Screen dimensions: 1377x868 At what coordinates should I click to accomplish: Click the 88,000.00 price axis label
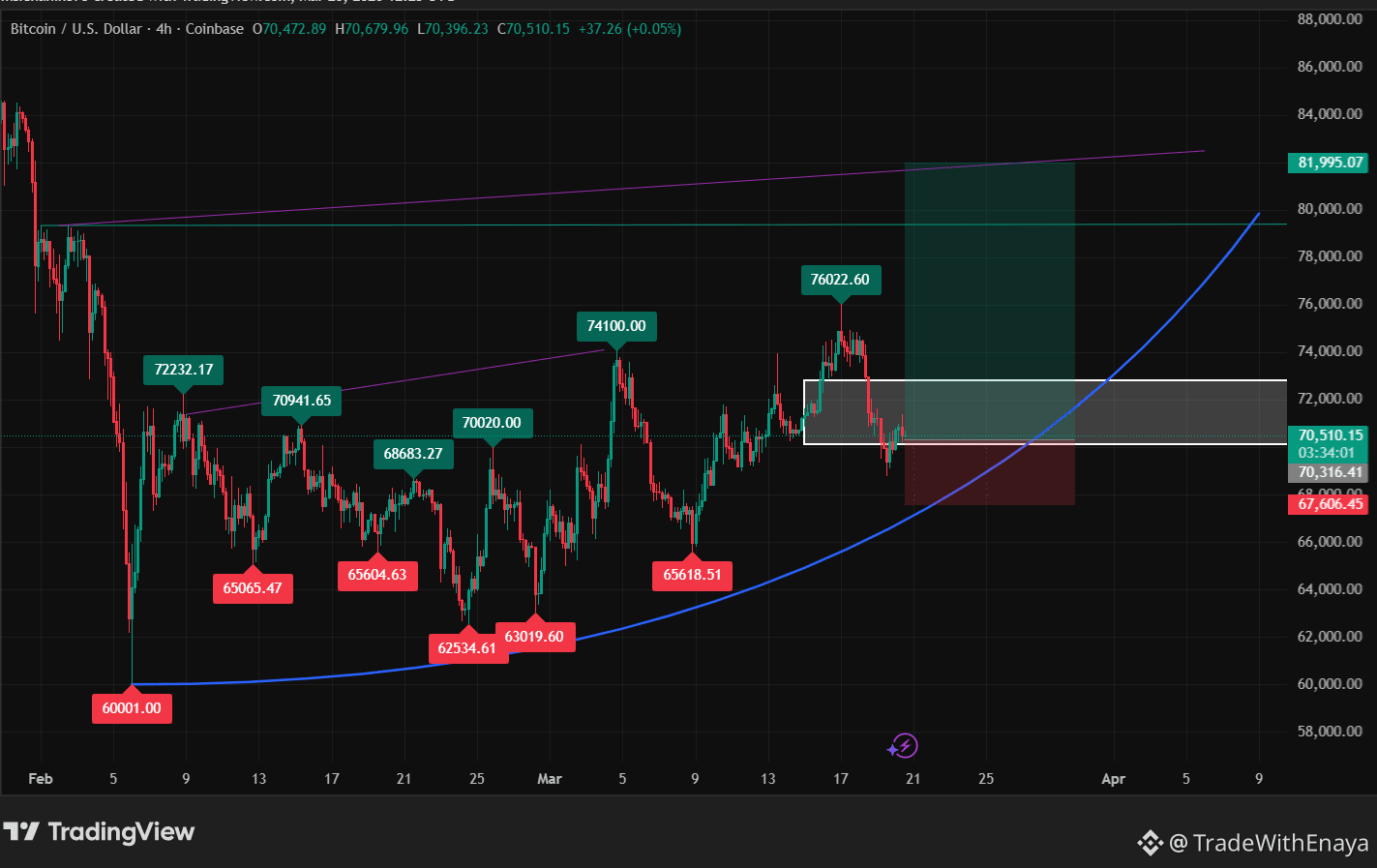1330,19
